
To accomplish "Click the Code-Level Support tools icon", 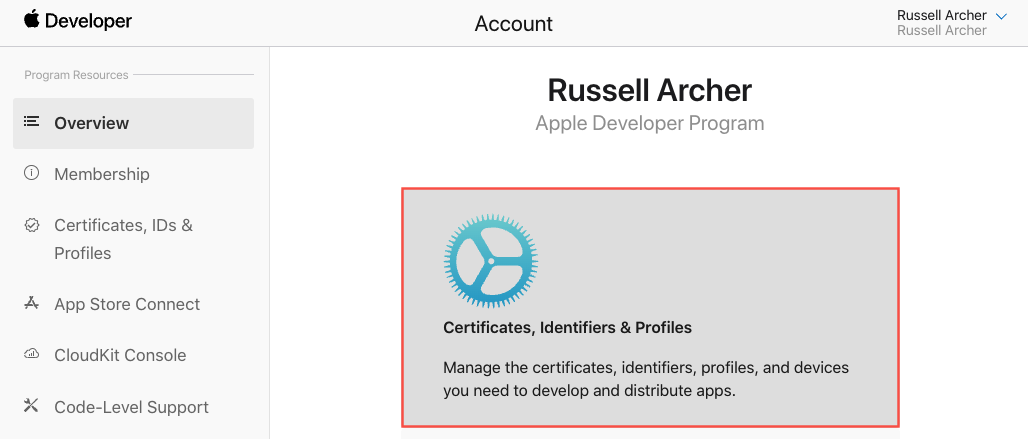I will tap(31, 405).
